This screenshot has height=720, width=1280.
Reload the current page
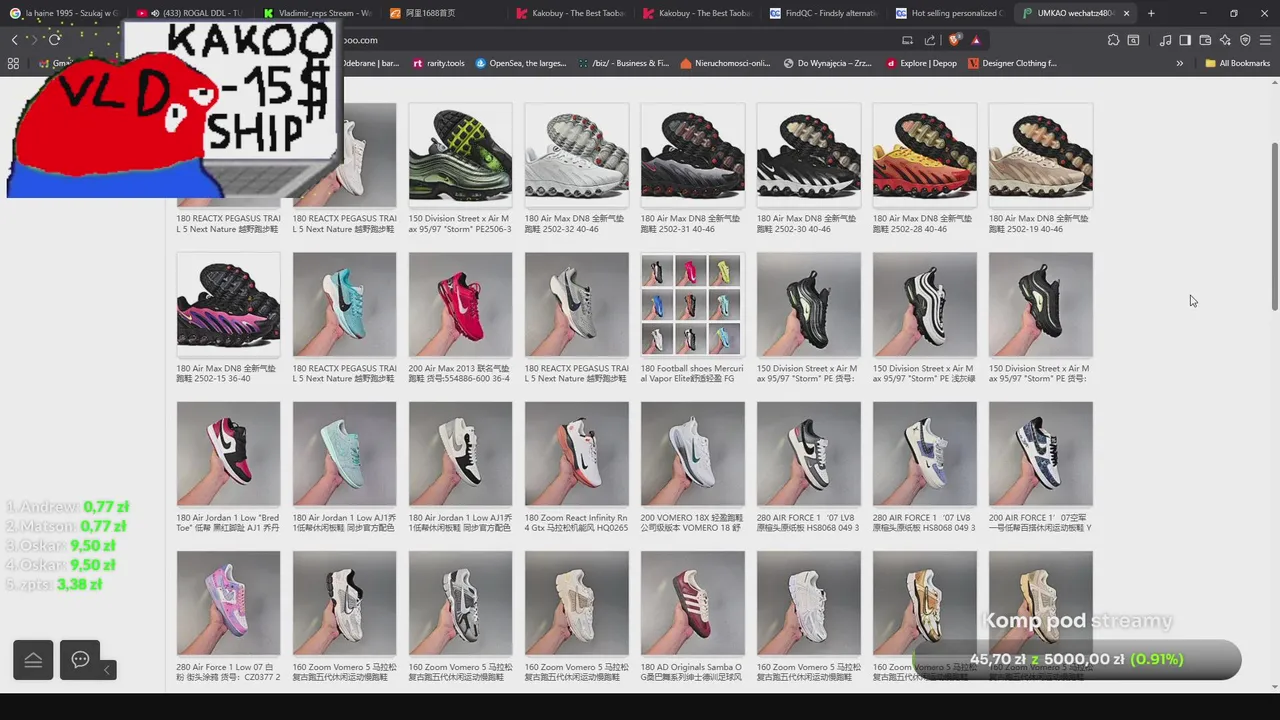pyautogui.click(x=54, y=40)
